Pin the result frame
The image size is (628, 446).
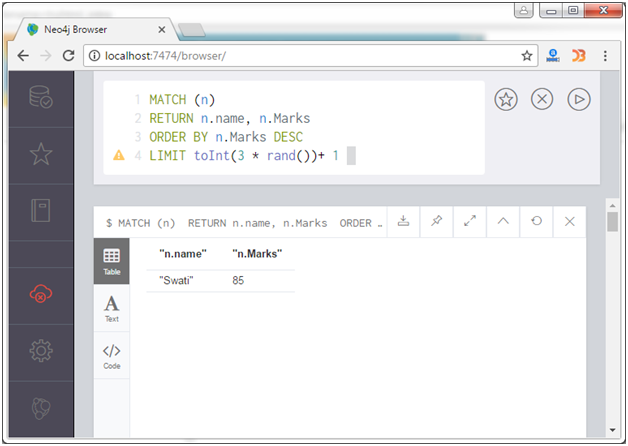(437, 222)
